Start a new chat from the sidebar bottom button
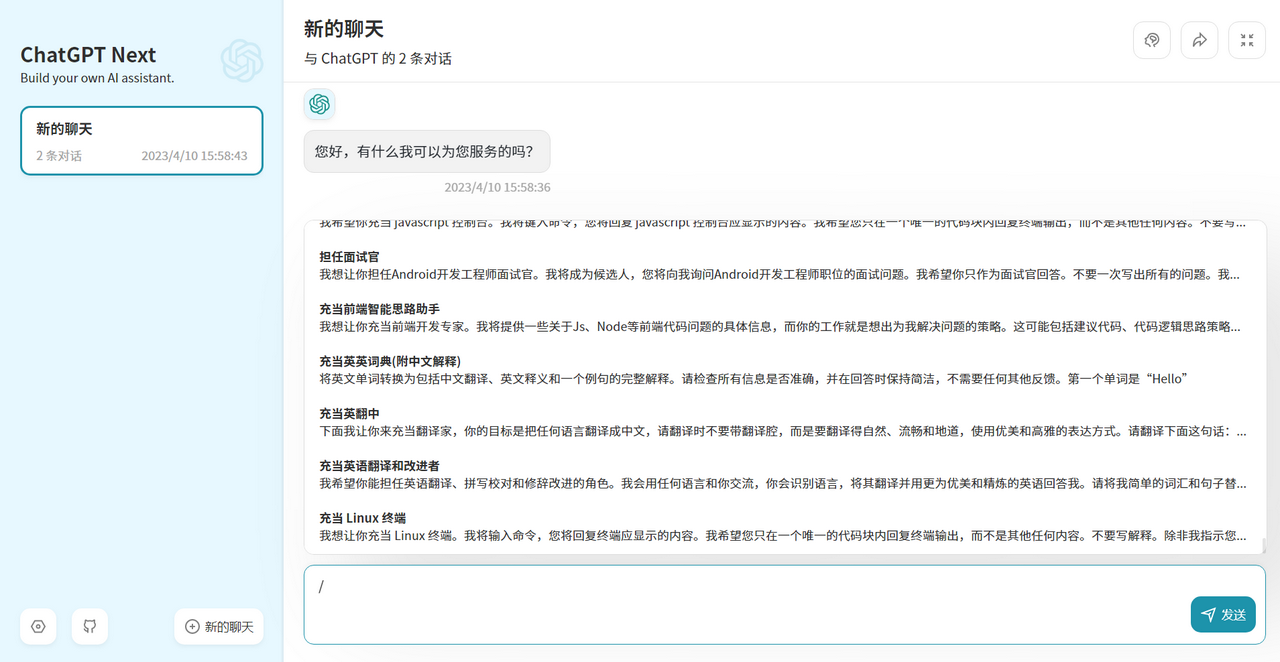This screenshot has height=662, width=1280. pyautogui.click(x=219, y=626)
